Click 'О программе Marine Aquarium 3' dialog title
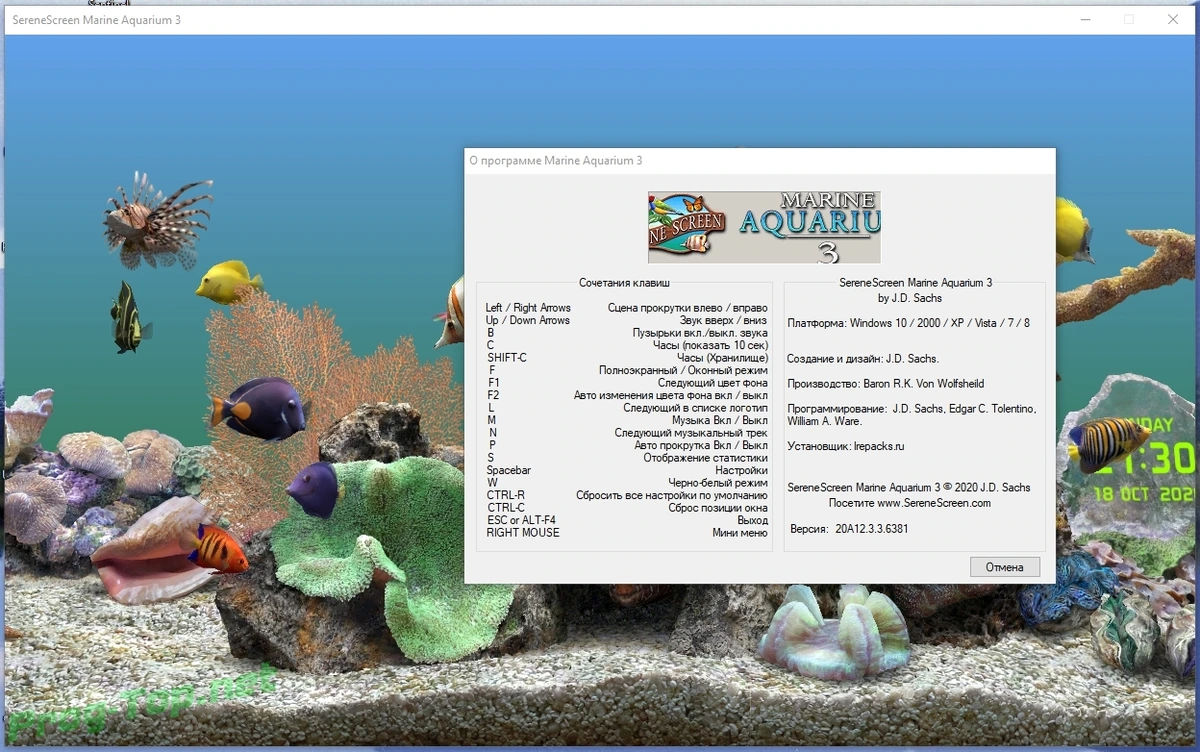Viewport: 1200px width, 752px height. point(556,160)
